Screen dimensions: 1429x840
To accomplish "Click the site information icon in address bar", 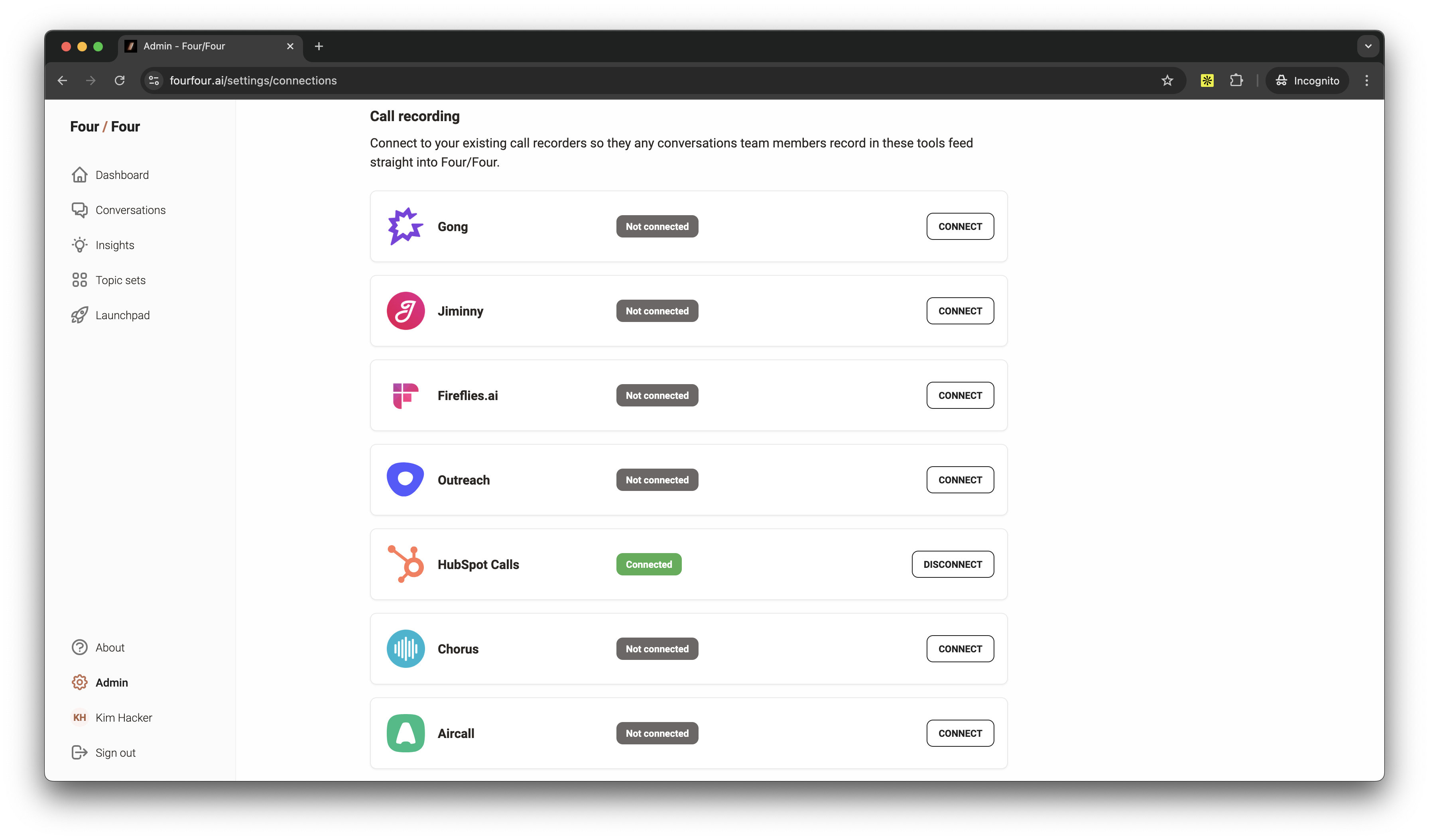I will 154,80.
